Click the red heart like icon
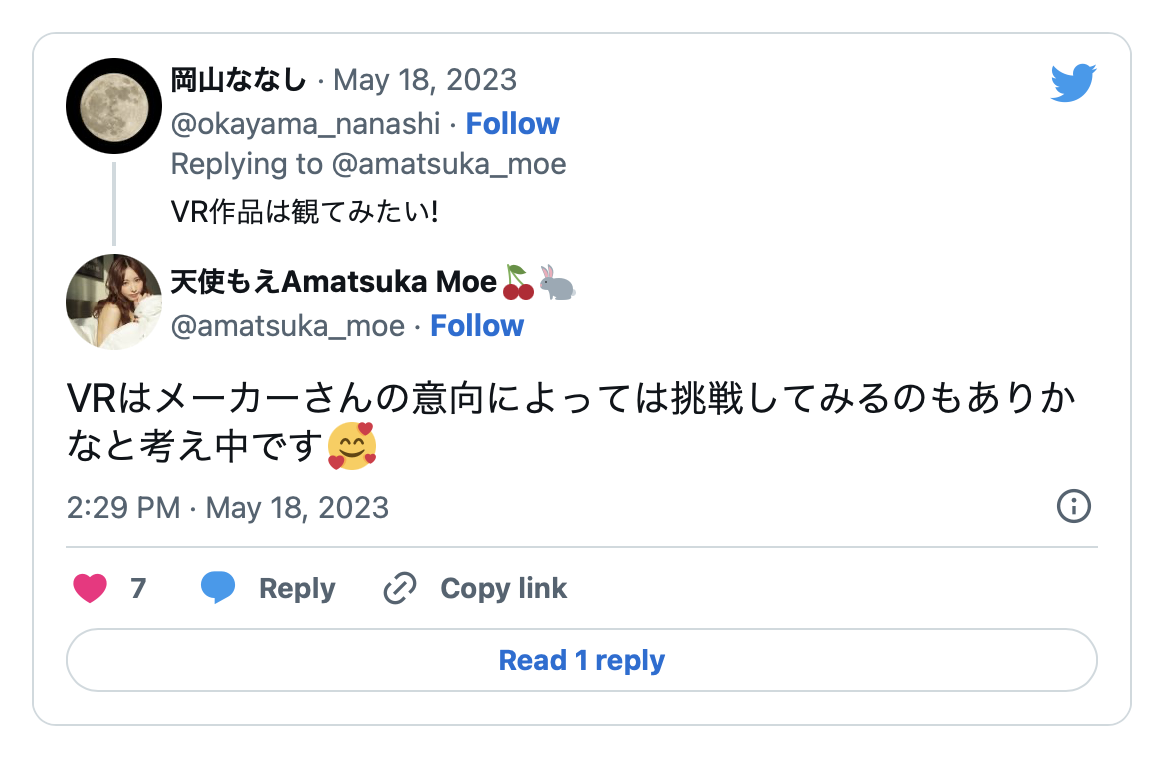This screenshot has height=766, width=1156. tap(90, 588)
